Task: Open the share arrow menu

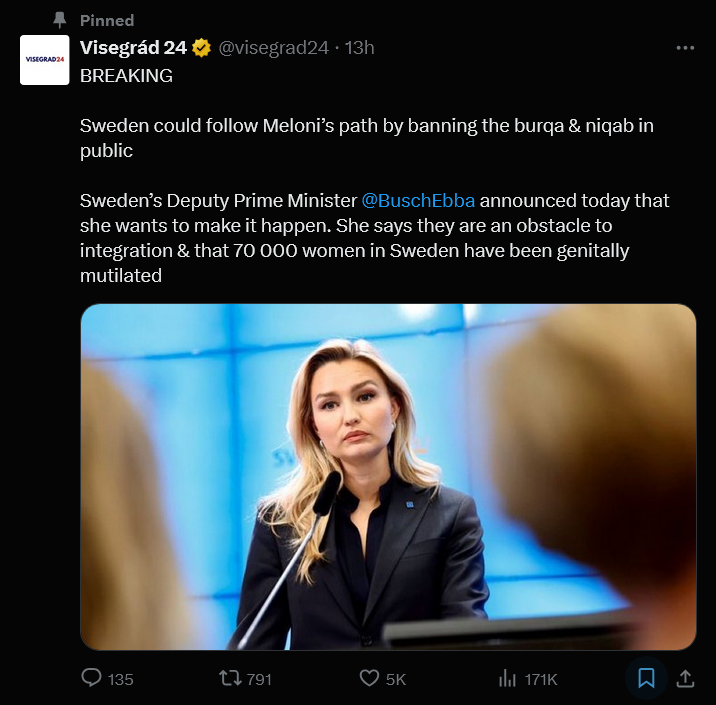Action: (x=685, y=678)
